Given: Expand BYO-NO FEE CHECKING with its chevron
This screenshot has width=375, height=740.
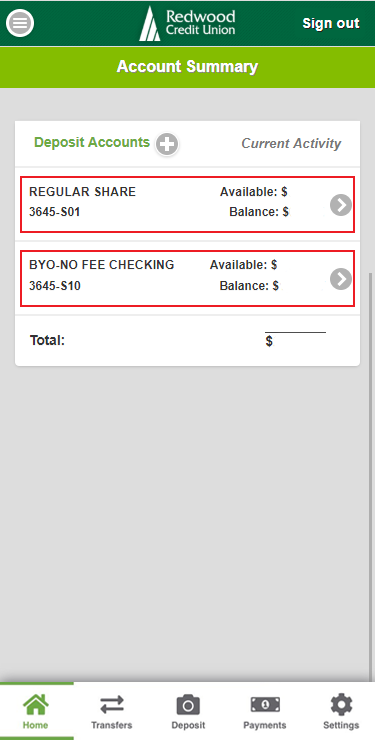Looking at the screenshot, I should (x=341, y=279).
